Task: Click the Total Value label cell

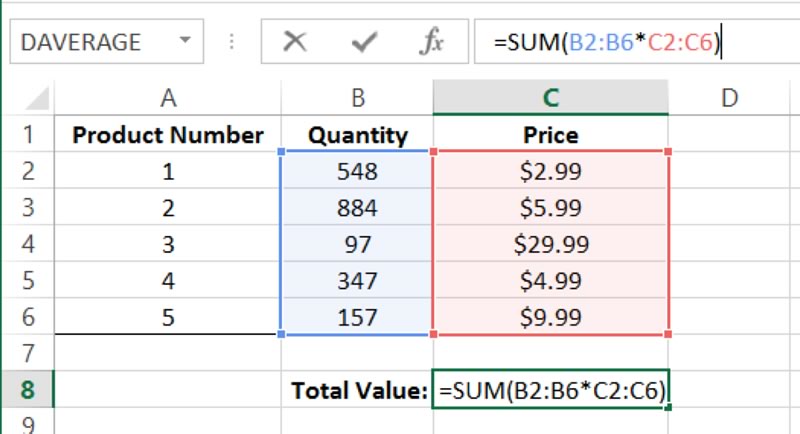Action: point(357,390)
